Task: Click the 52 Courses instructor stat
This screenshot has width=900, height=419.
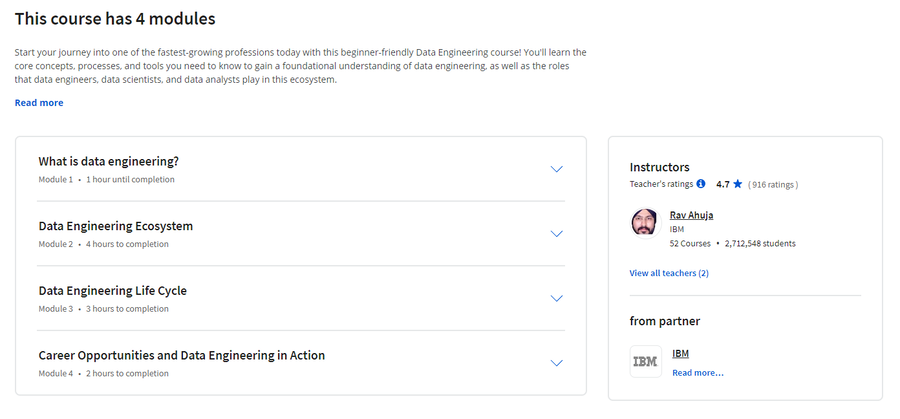Action: pyautogui.click(x=690, y=243)
